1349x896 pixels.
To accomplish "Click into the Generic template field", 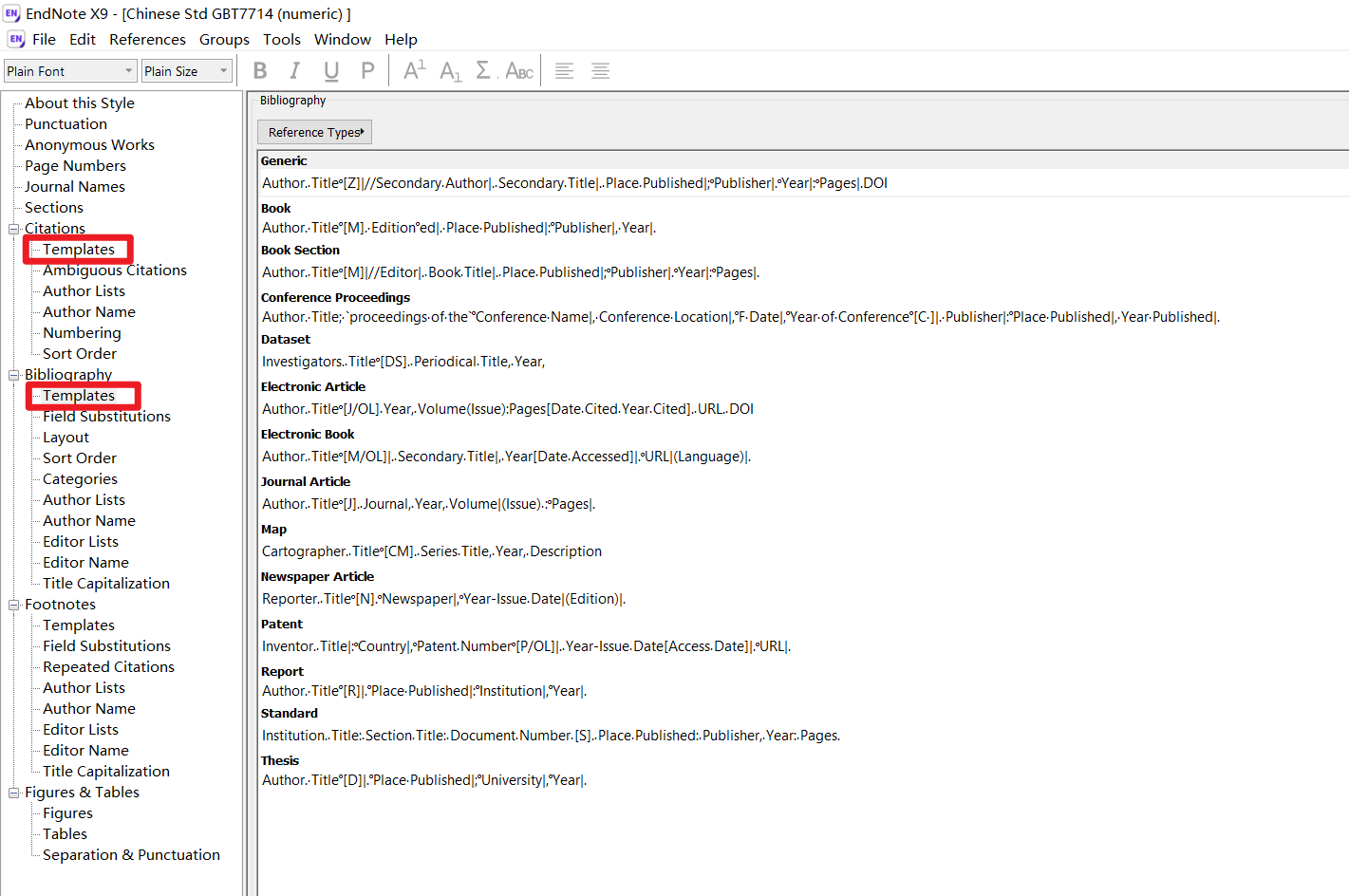I will point(803,183).
